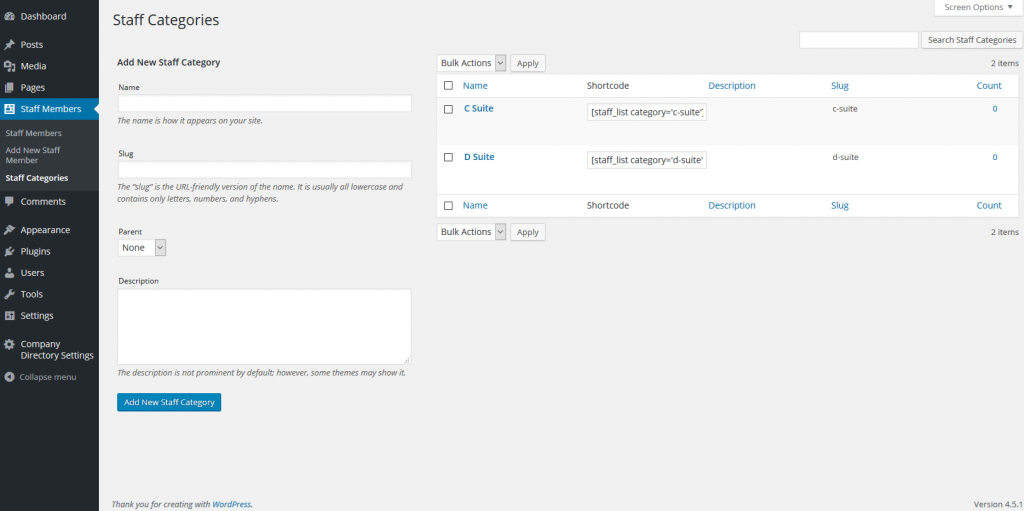The height and width of the screenshot is (511, 1024).
Task: Click the Tools wrench icon
Action: [x=9, y=295]
